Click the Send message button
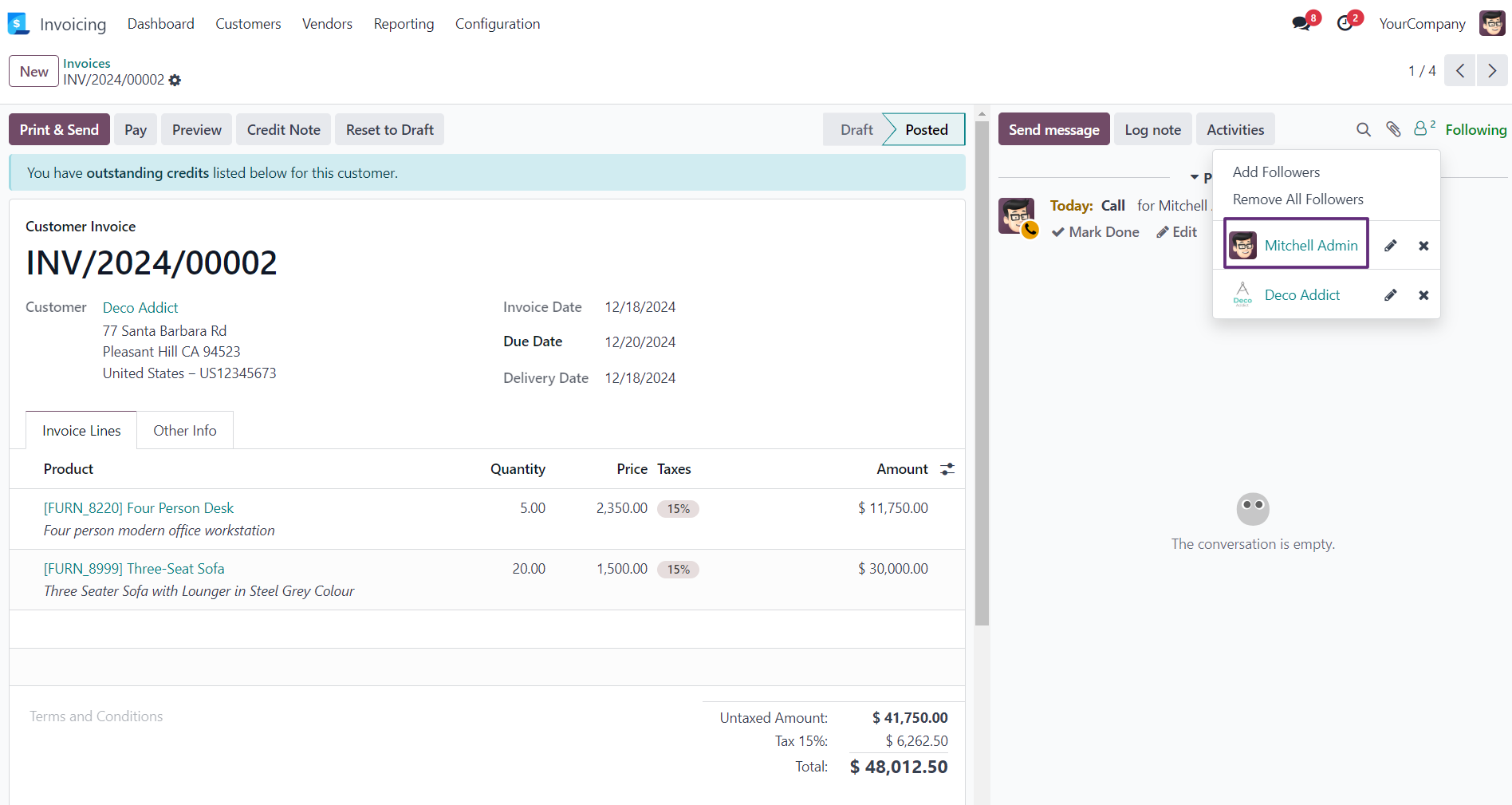The height and width of the screenshot is (805, 1512). pyautogui.click(x=1054, y=129)
